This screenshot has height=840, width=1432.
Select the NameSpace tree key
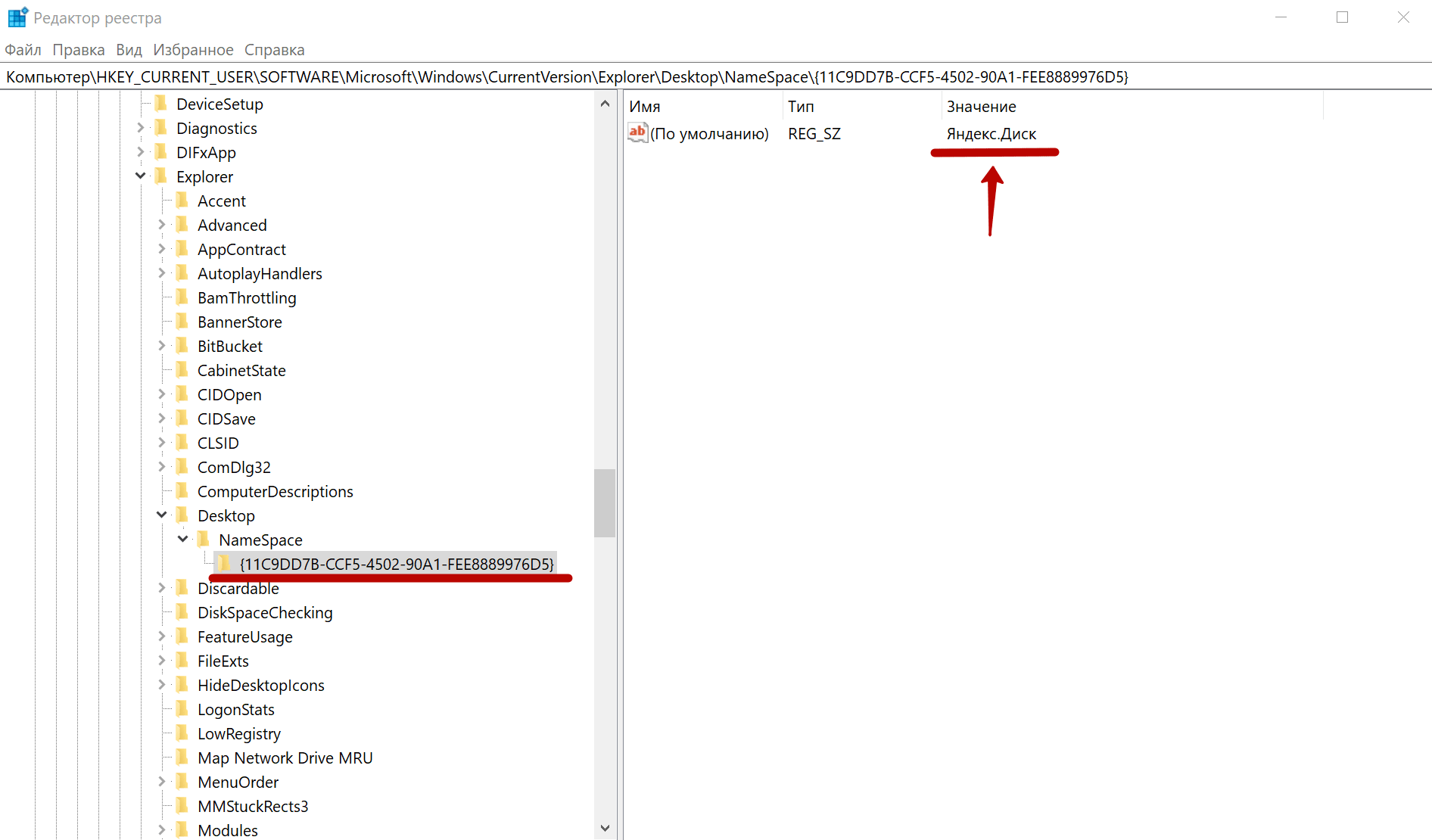pyautogui.click(x=260, y=540)
